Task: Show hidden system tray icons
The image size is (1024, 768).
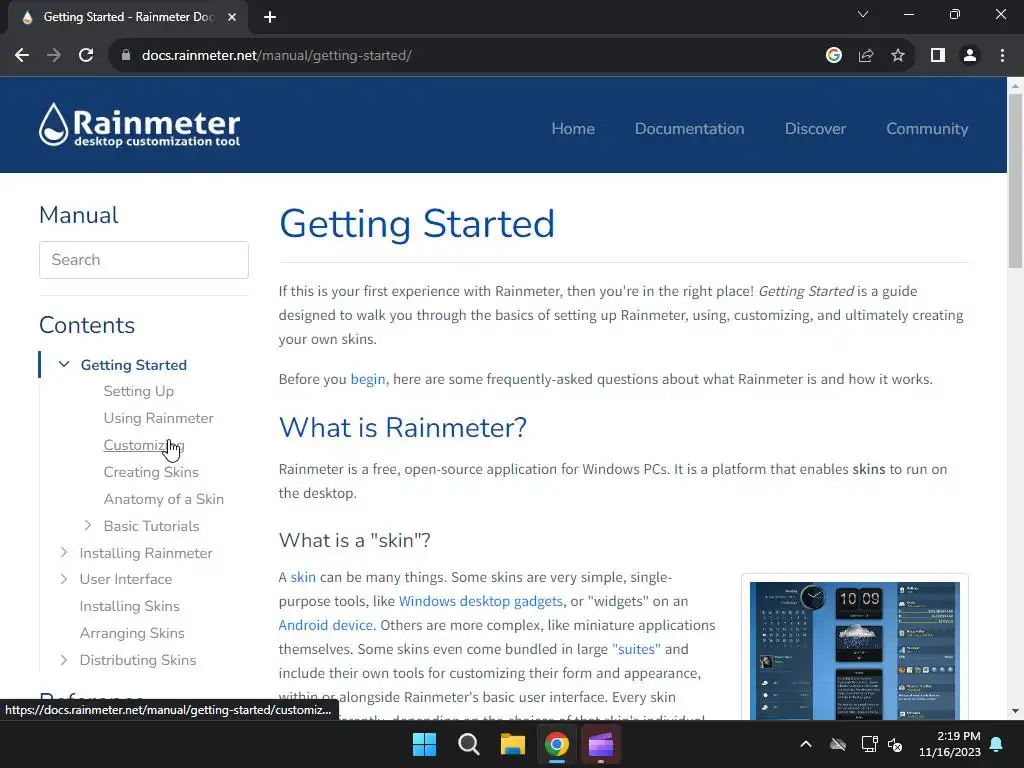Action: coord(806,744)
